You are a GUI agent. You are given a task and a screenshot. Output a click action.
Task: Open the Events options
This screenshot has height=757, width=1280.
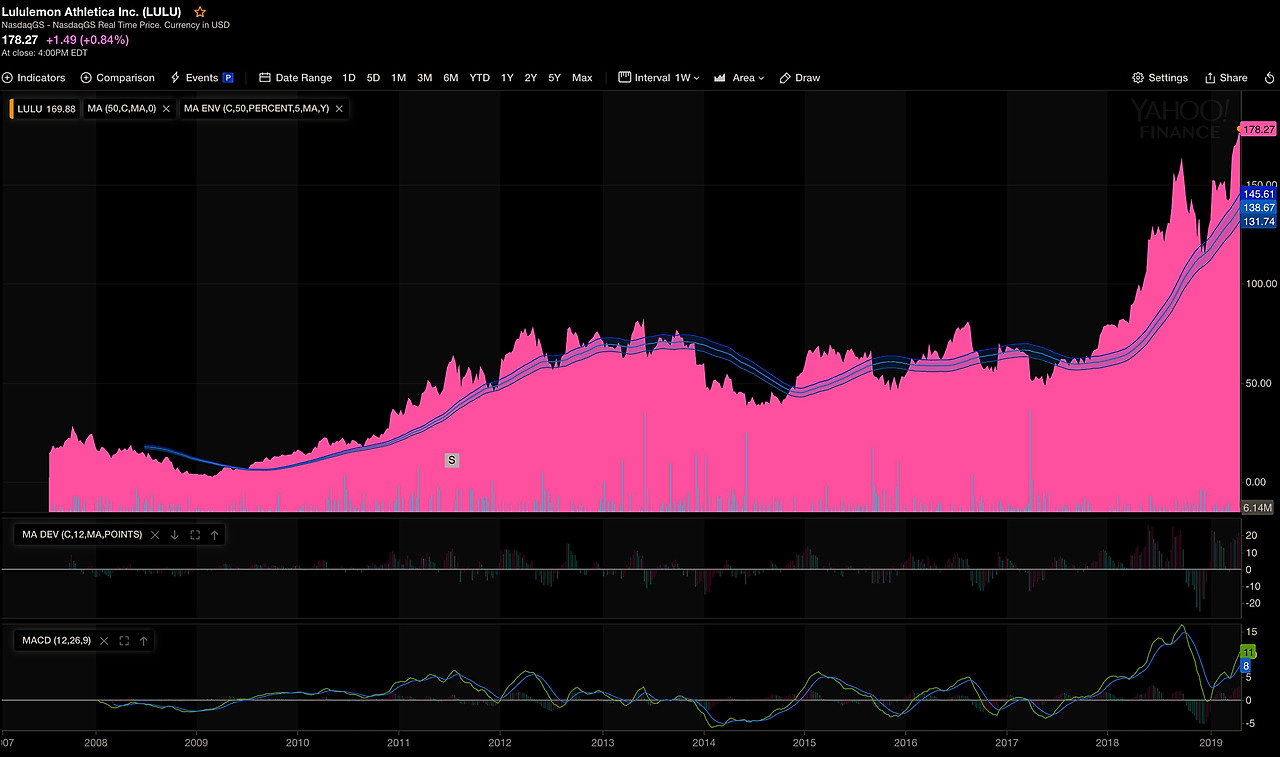(x=194, y=78)
